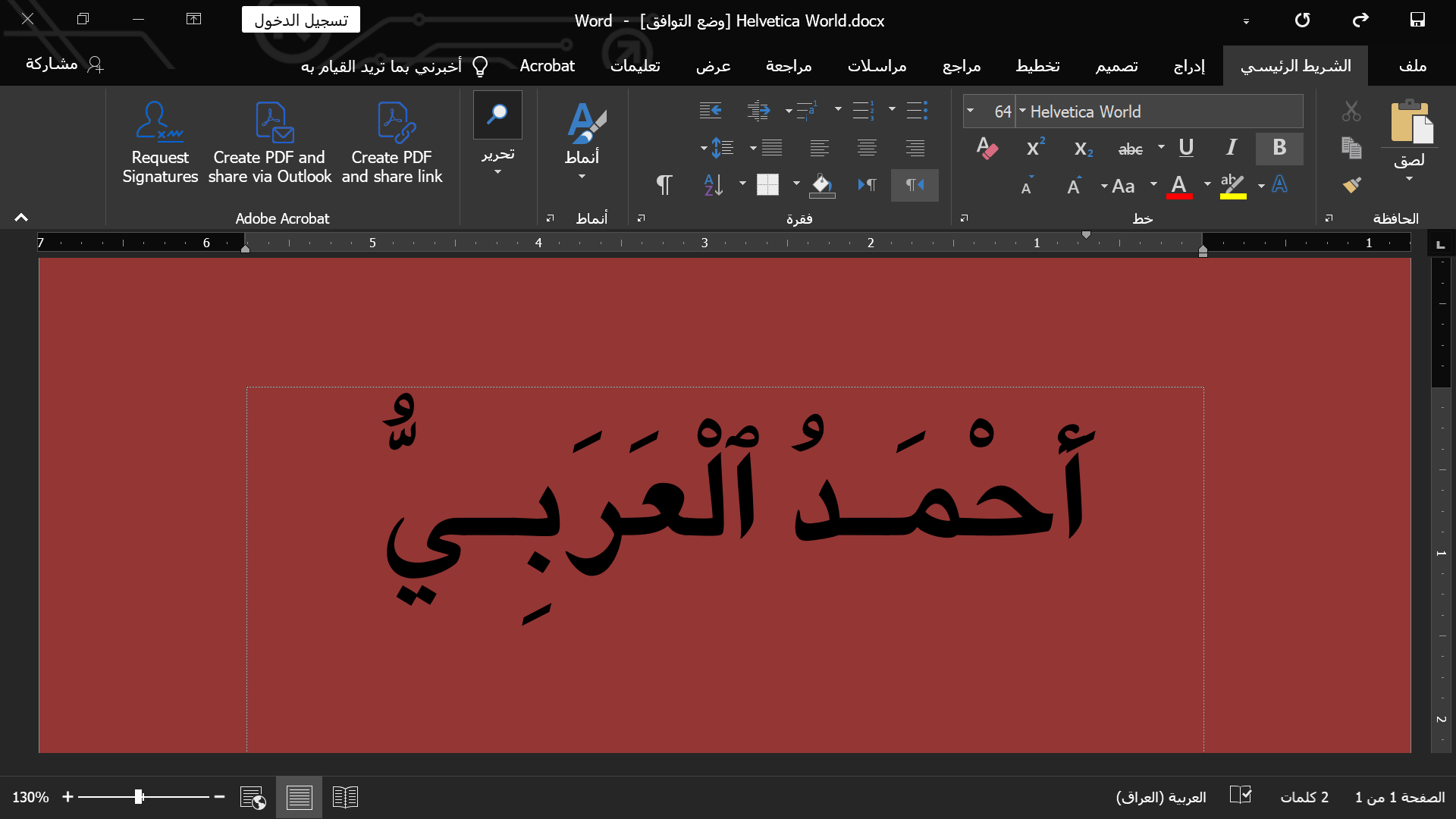The image size is (1456, 819).
Task: Switch to the Acrobat tab
Action: tap(547, 67)
